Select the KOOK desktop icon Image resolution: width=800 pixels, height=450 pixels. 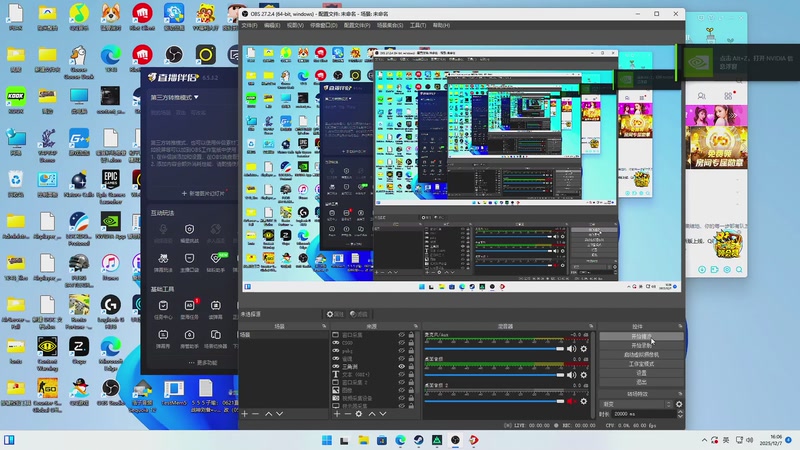coord(16,99)
